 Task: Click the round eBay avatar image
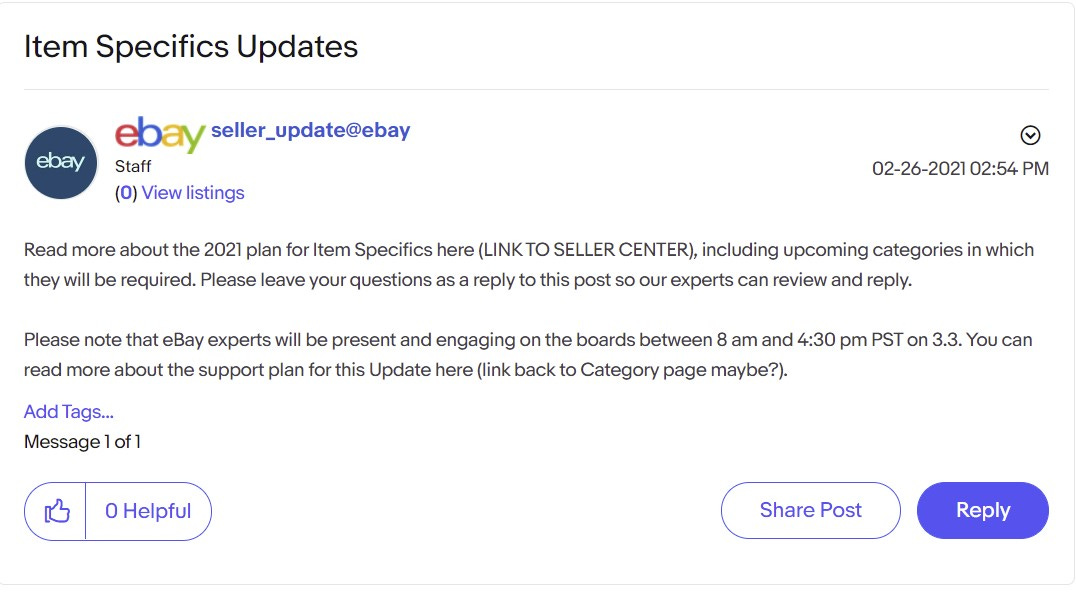pyautogui.click(x=61, y=163)
